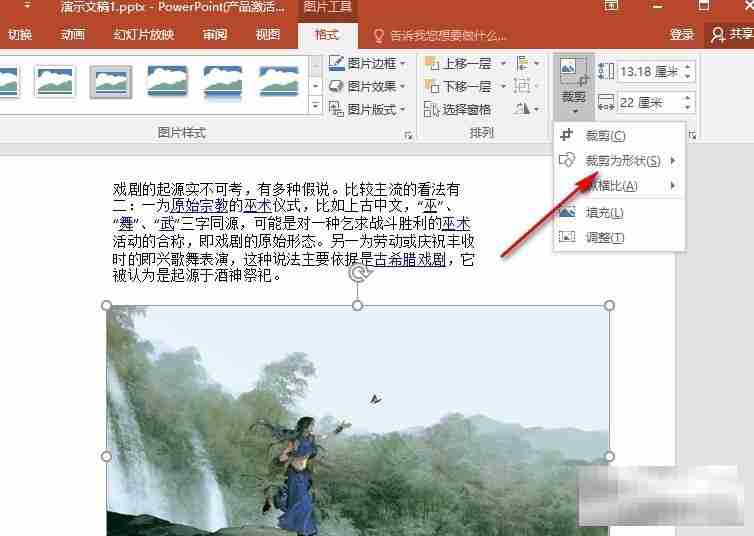Open 裁剪为形状(S) submenu
The width and height of the screenshot is (754, 536).
click(x=619, y=161)
